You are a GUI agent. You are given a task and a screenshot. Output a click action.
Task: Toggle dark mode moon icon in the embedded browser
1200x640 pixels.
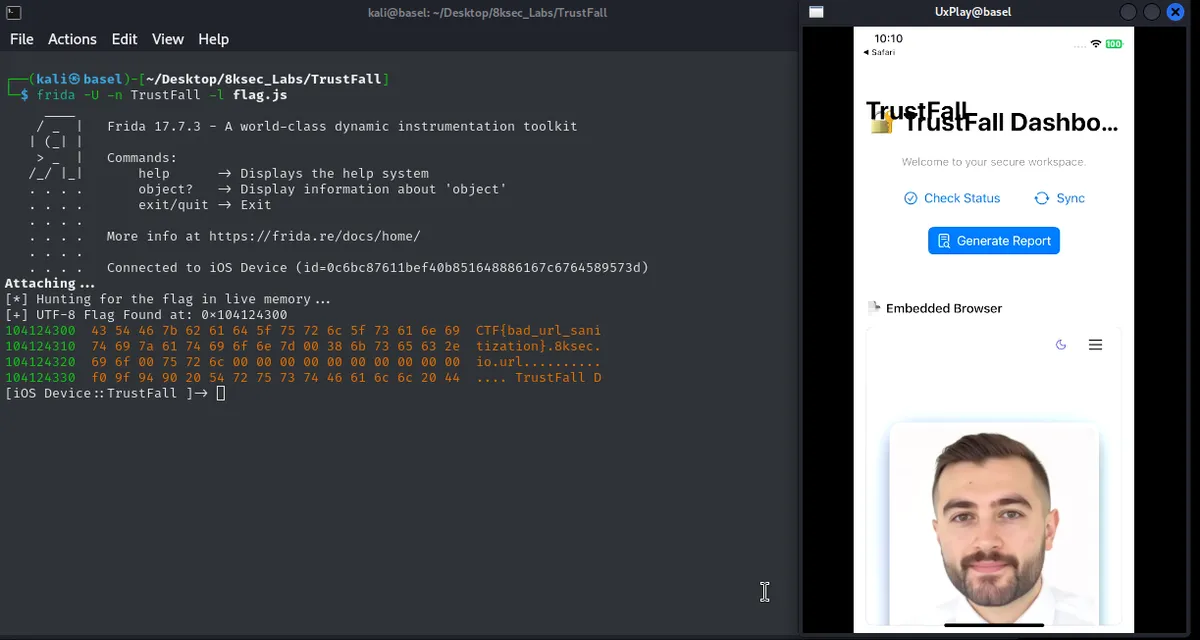pyautogui.click(x=1061, y=345)
